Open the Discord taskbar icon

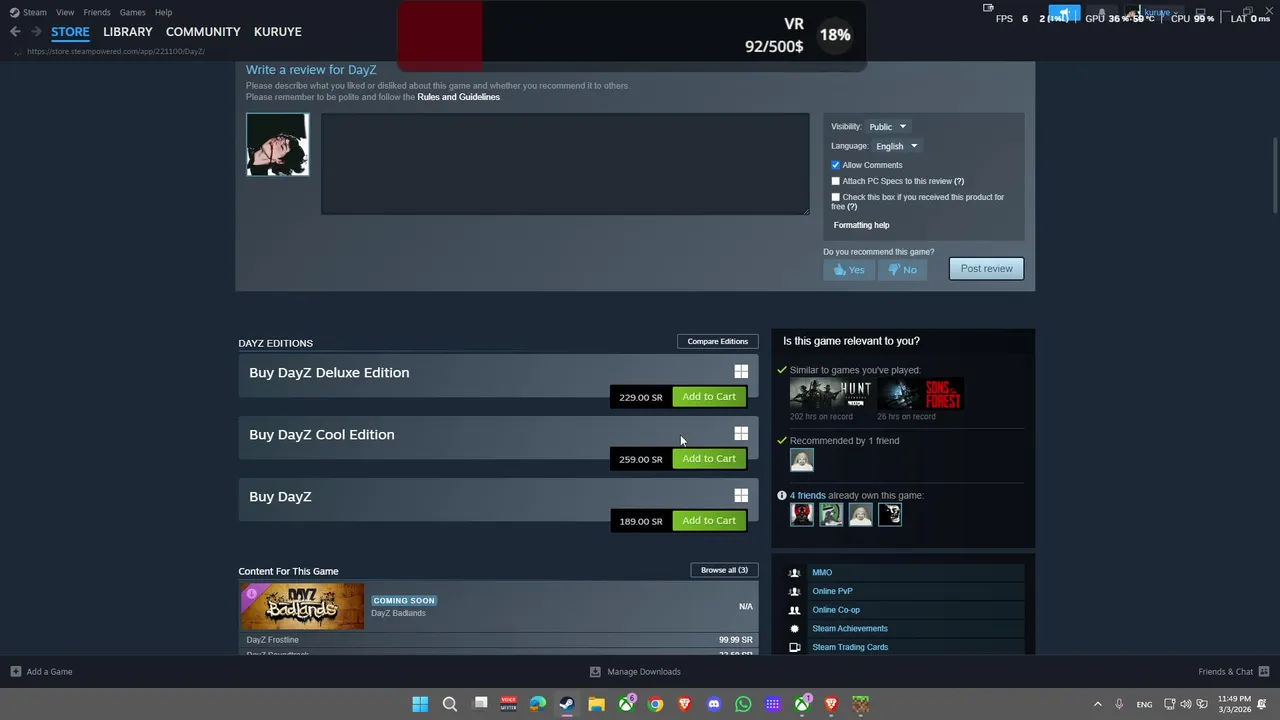[714, 704]
